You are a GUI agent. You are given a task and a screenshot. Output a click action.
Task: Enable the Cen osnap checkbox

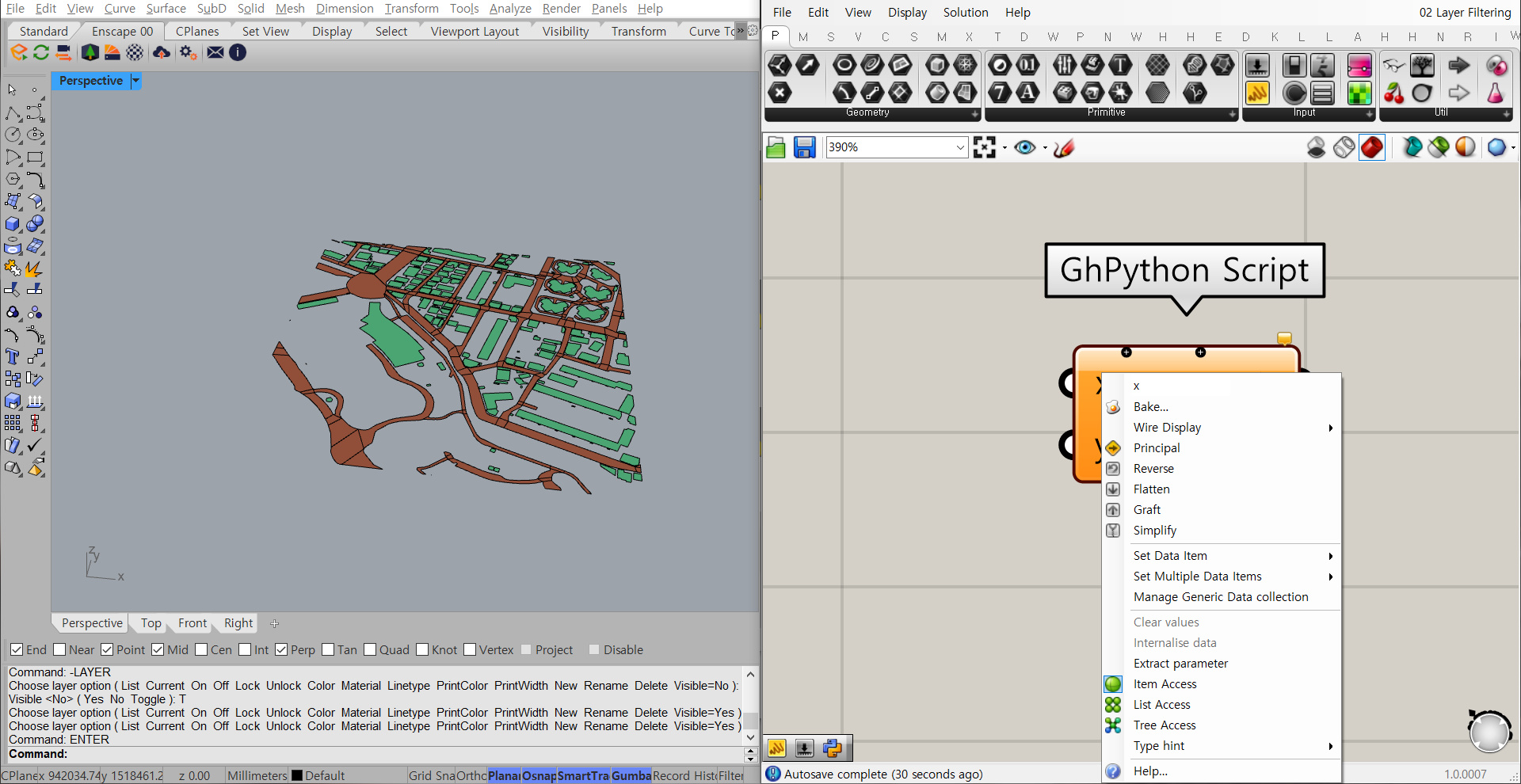[201, 650]
